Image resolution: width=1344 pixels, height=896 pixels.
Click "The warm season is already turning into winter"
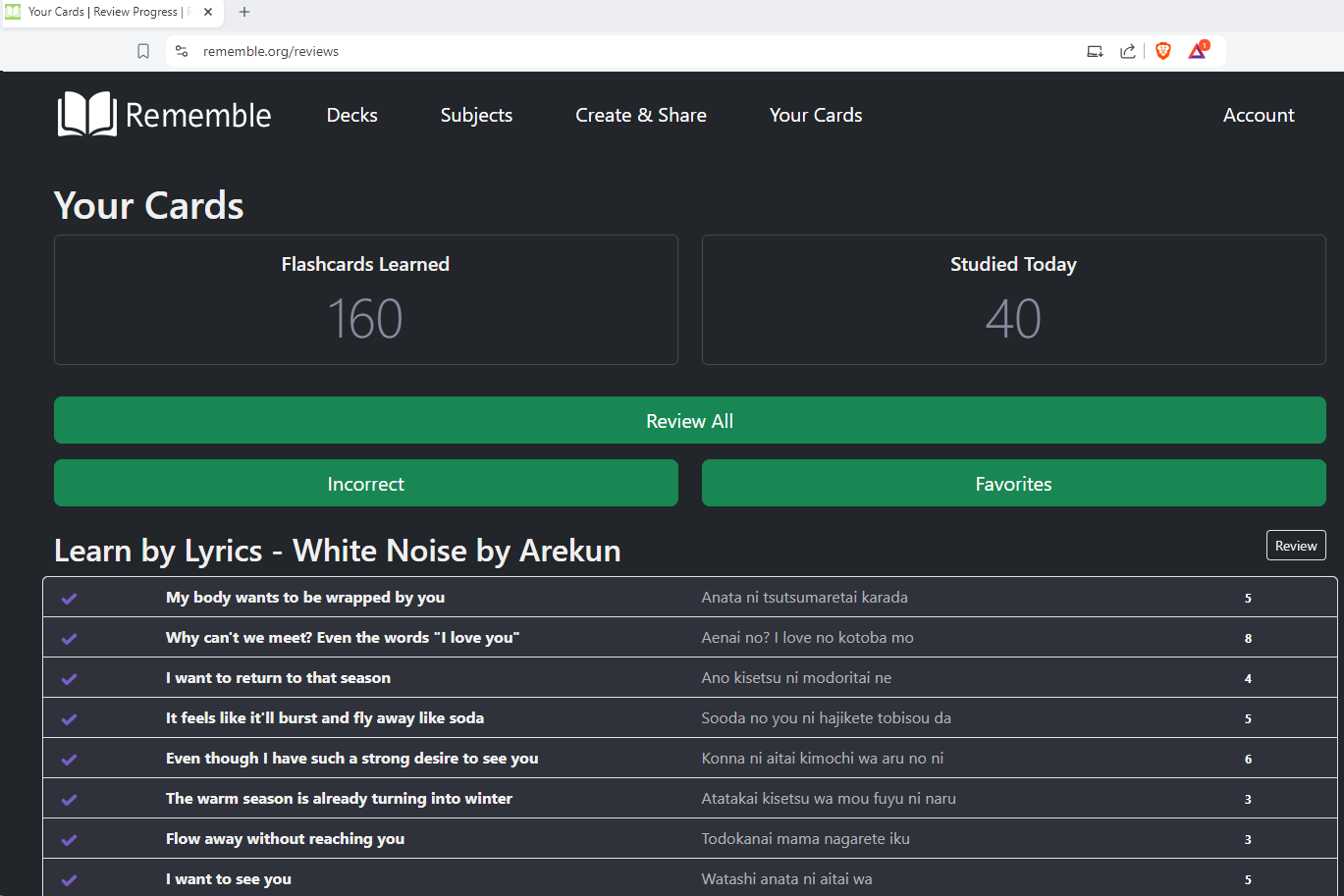click(x=339, y=798)
